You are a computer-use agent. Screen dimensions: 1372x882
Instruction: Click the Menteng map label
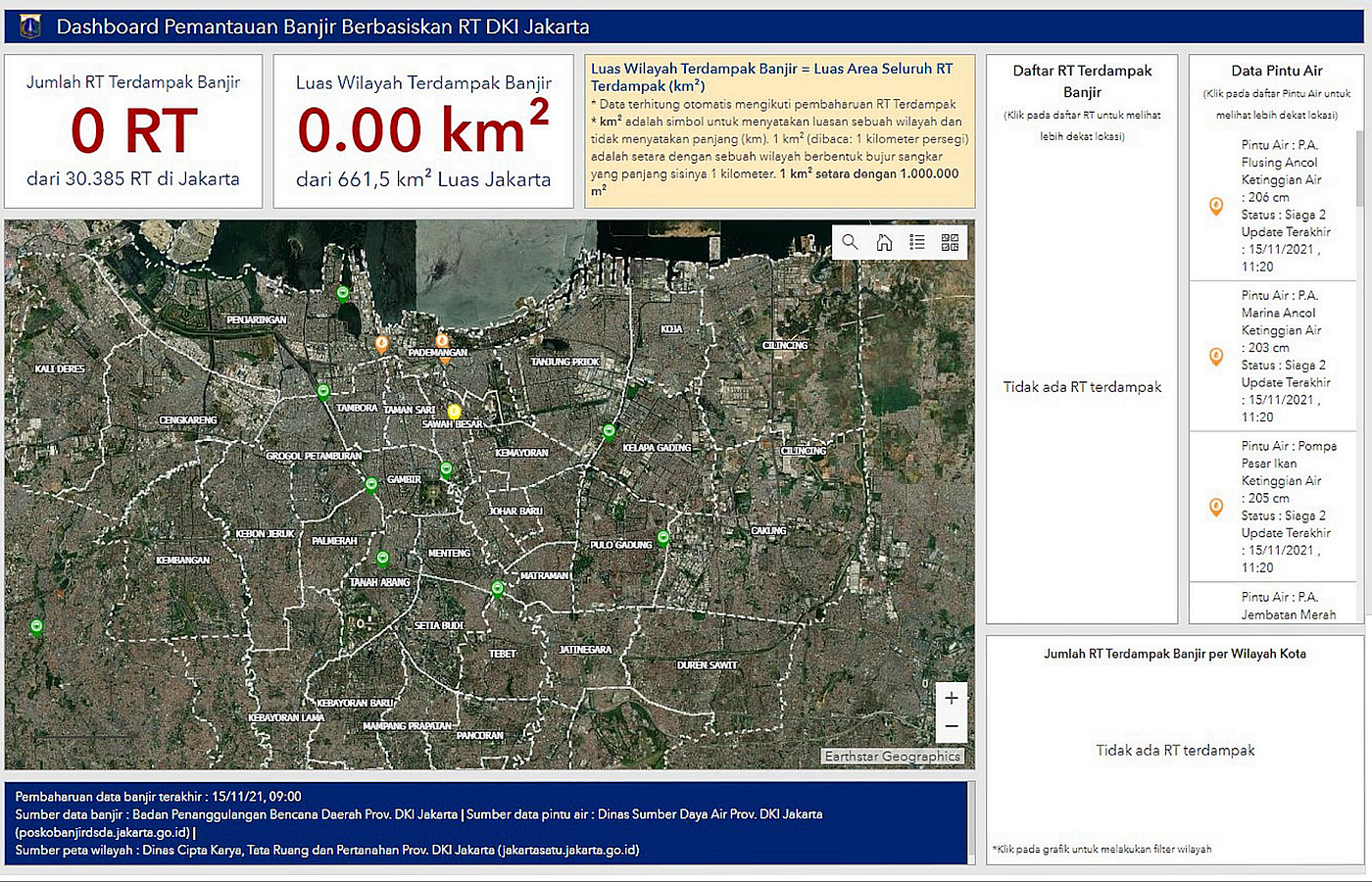450,553
